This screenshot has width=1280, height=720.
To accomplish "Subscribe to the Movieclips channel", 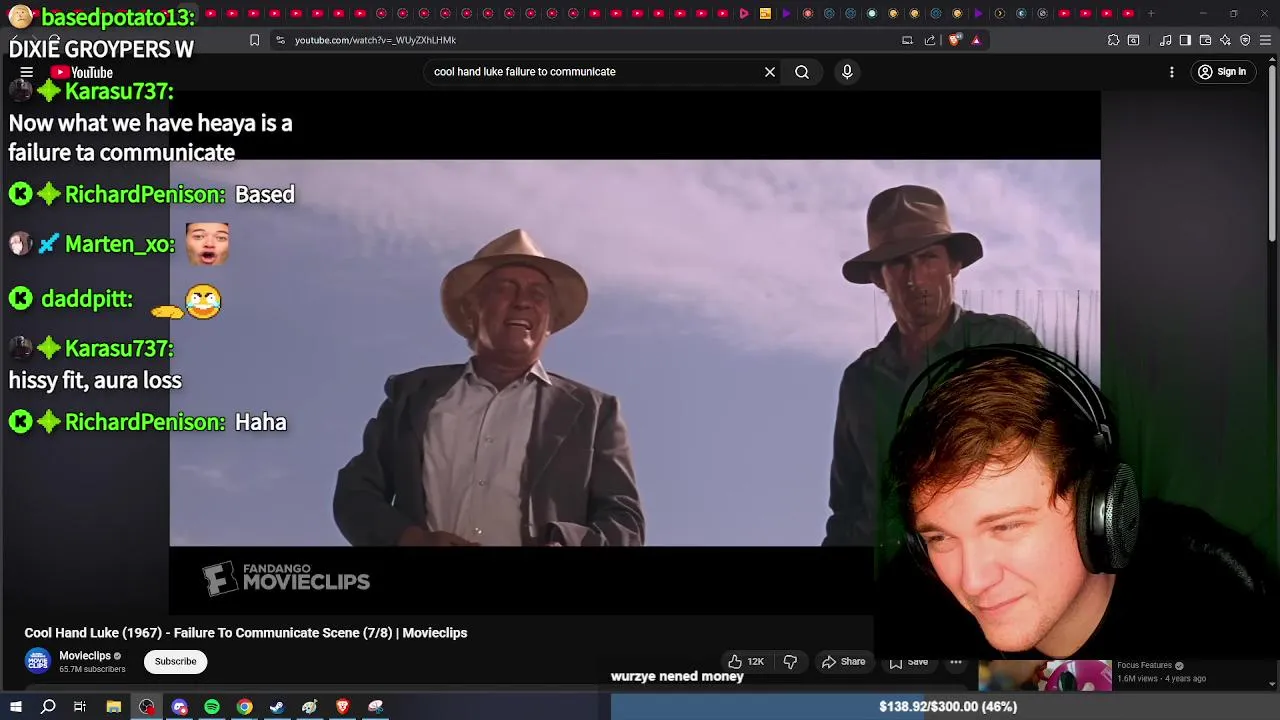I will (x=175, y=661).
